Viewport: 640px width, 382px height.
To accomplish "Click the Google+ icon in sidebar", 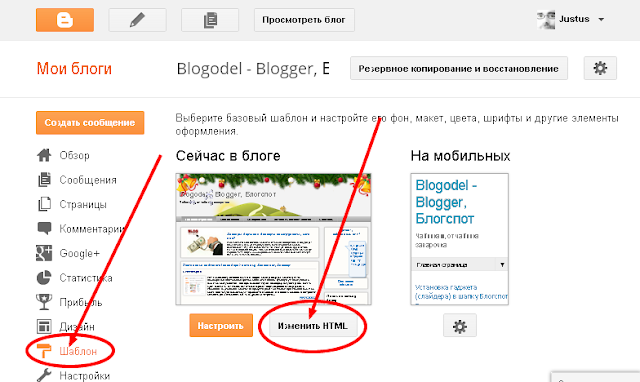I will pos(44,253).
